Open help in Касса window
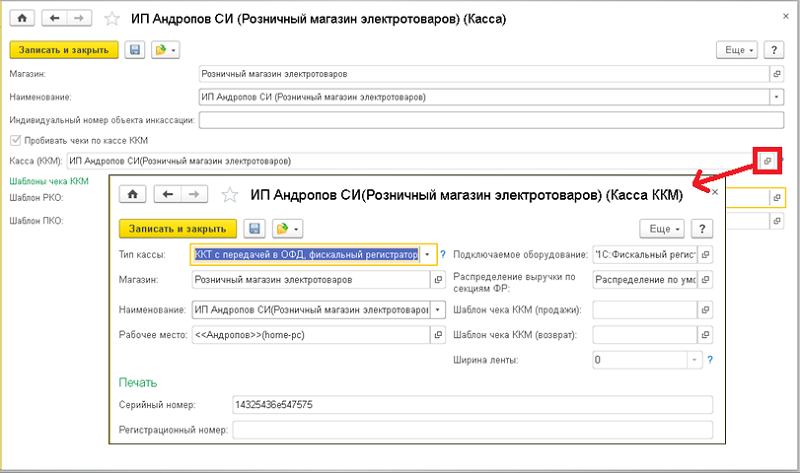This screenshot has width=800, height=473. pyautogui.click(x=774, y=49)
